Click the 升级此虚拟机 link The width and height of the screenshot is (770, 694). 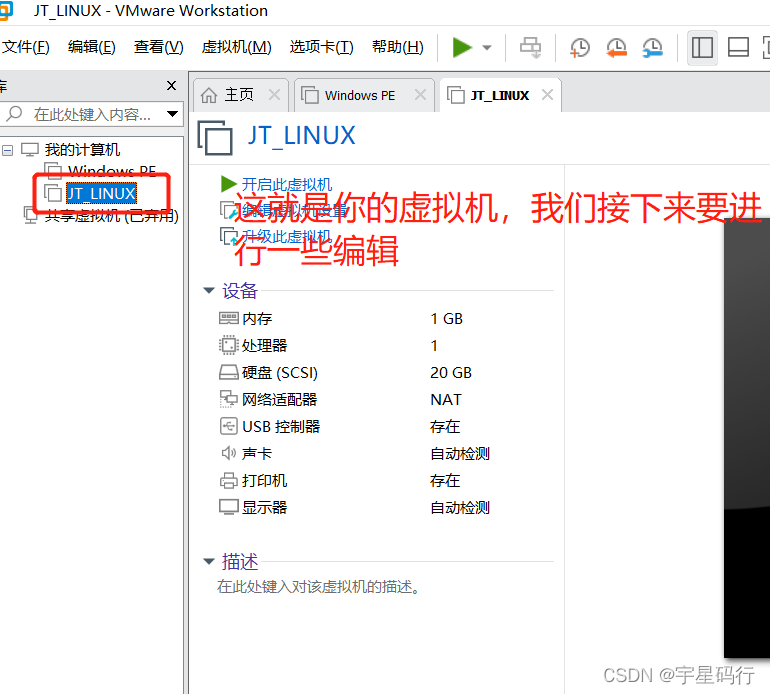(287, 236)
